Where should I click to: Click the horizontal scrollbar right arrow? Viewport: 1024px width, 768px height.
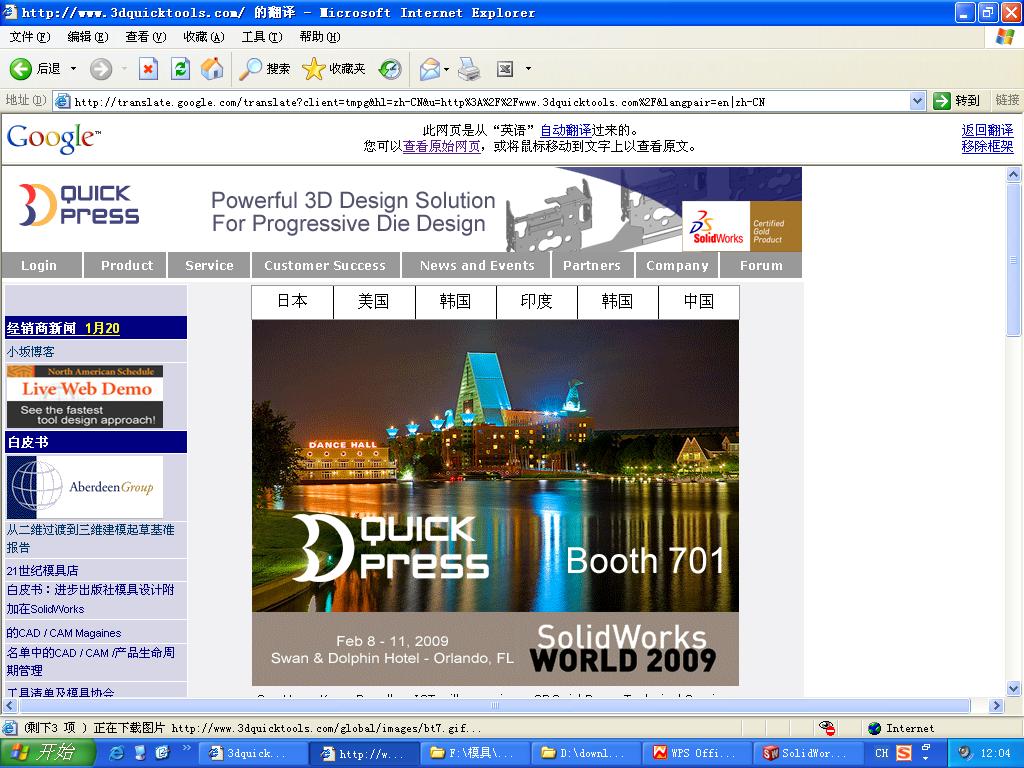[x=996, y=705]
